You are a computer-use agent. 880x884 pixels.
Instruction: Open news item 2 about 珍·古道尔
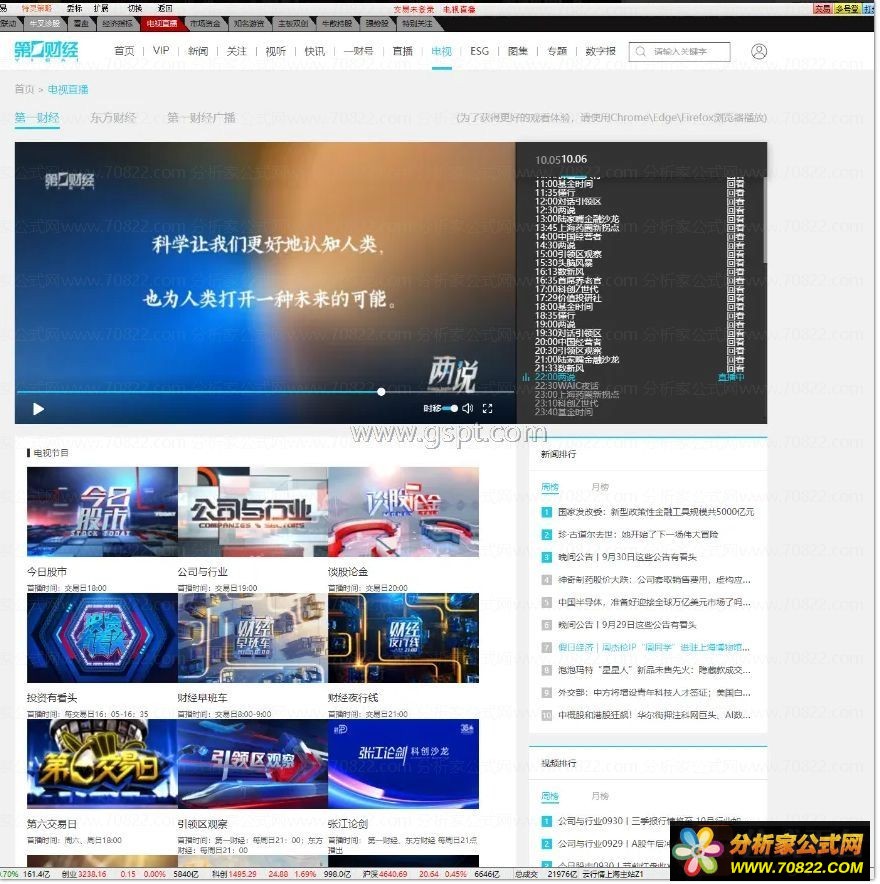click(638, 534)
